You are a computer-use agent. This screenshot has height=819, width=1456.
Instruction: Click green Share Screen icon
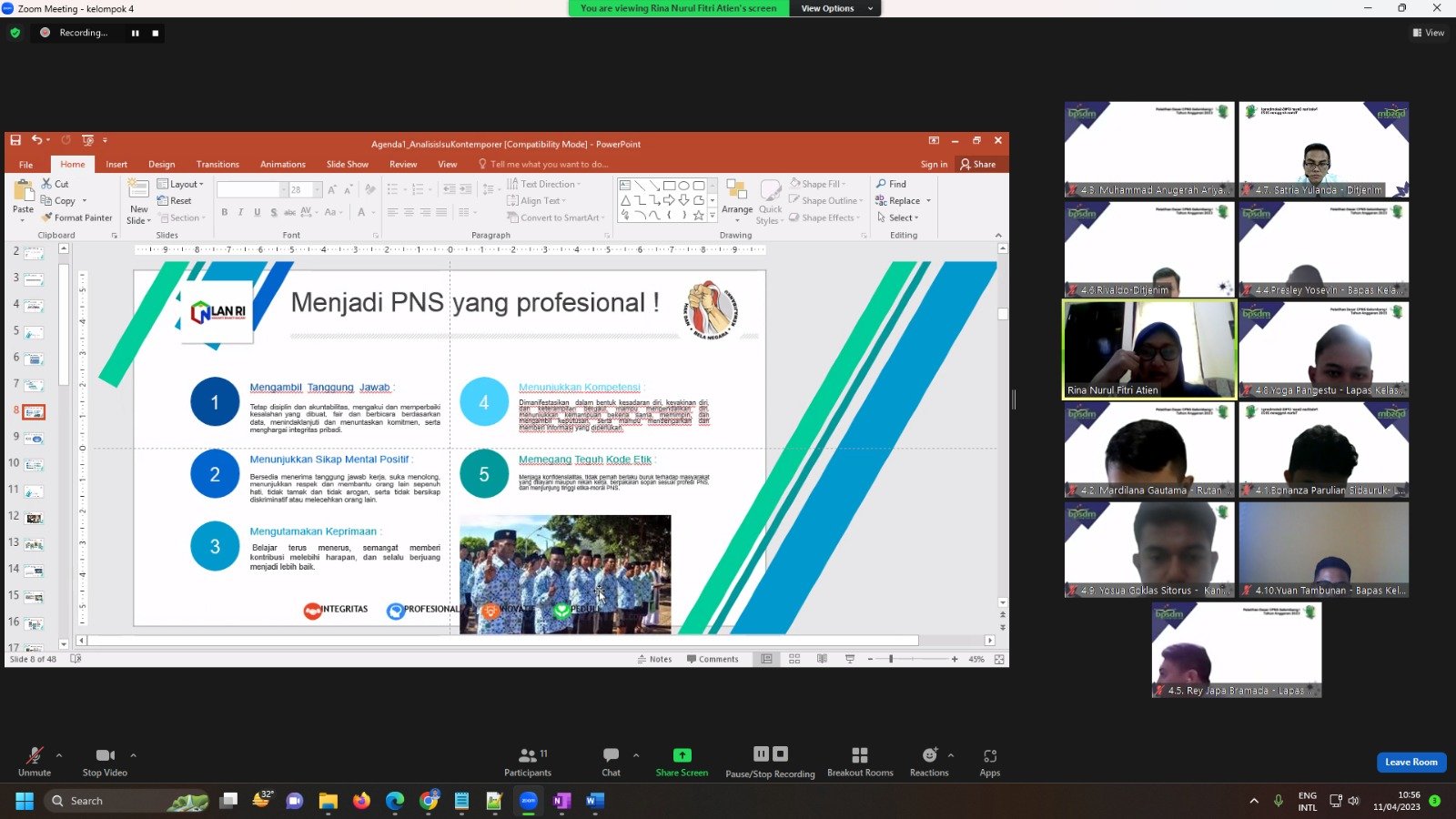click(682, 755)
